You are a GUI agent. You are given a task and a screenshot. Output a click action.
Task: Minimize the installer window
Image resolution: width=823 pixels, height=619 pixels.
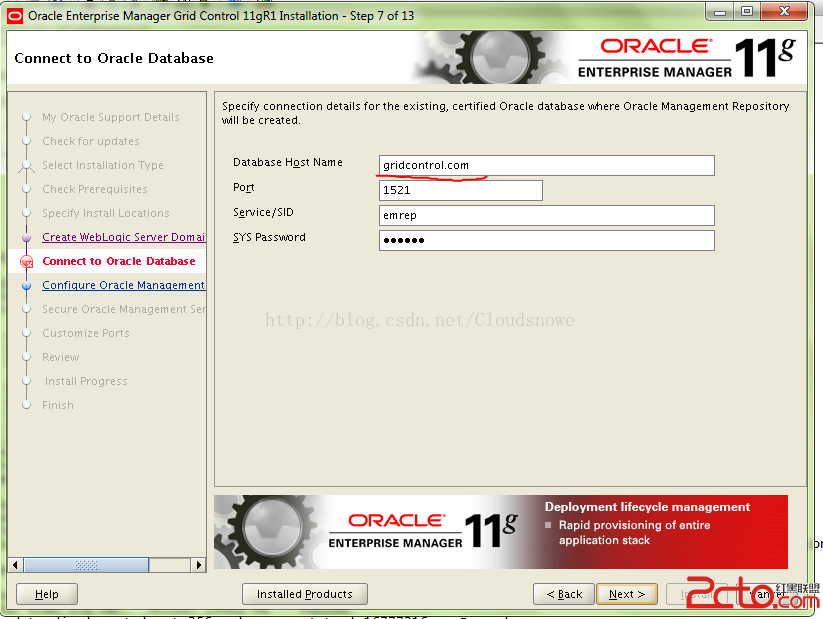[x=720, y=12]
